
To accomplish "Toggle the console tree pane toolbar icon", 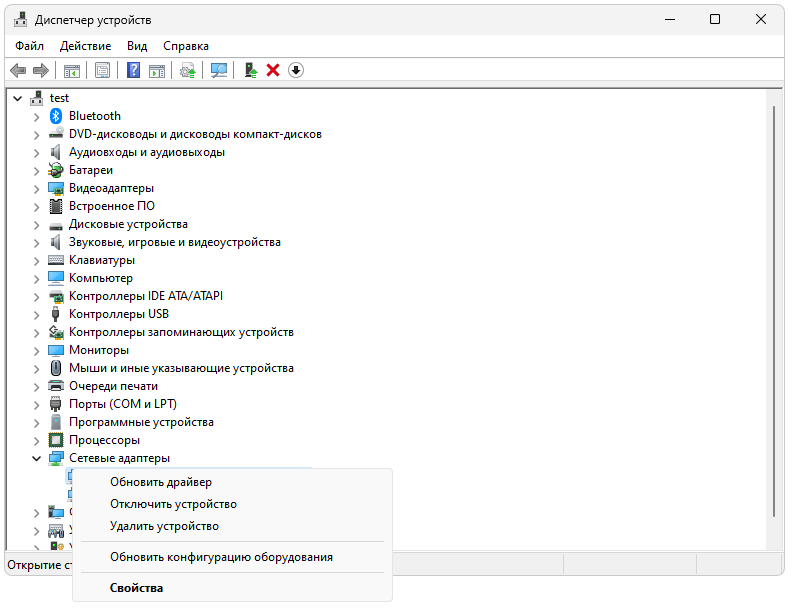I will [72, 70].
